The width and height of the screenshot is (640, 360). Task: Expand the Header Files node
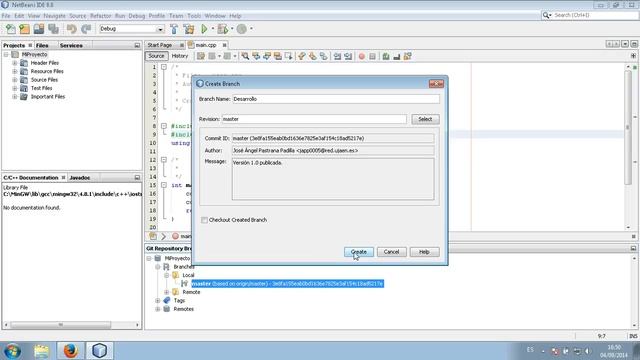15,63
